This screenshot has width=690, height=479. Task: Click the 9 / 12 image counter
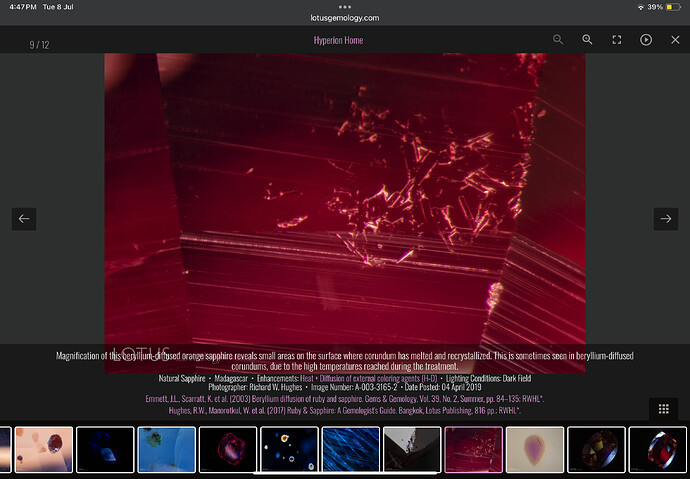(x=39, y=45)
